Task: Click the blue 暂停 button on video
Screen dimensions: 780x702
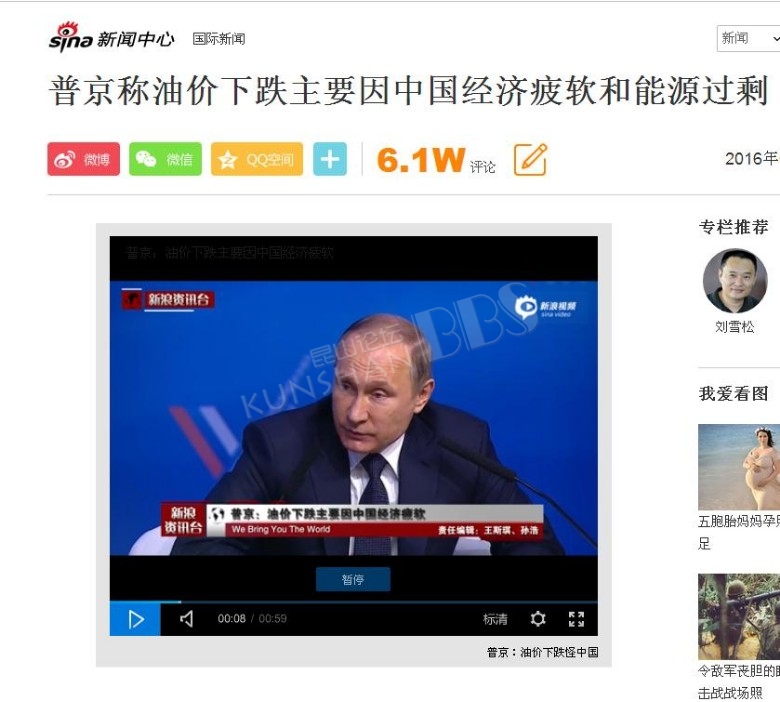Action: point(353,579)
